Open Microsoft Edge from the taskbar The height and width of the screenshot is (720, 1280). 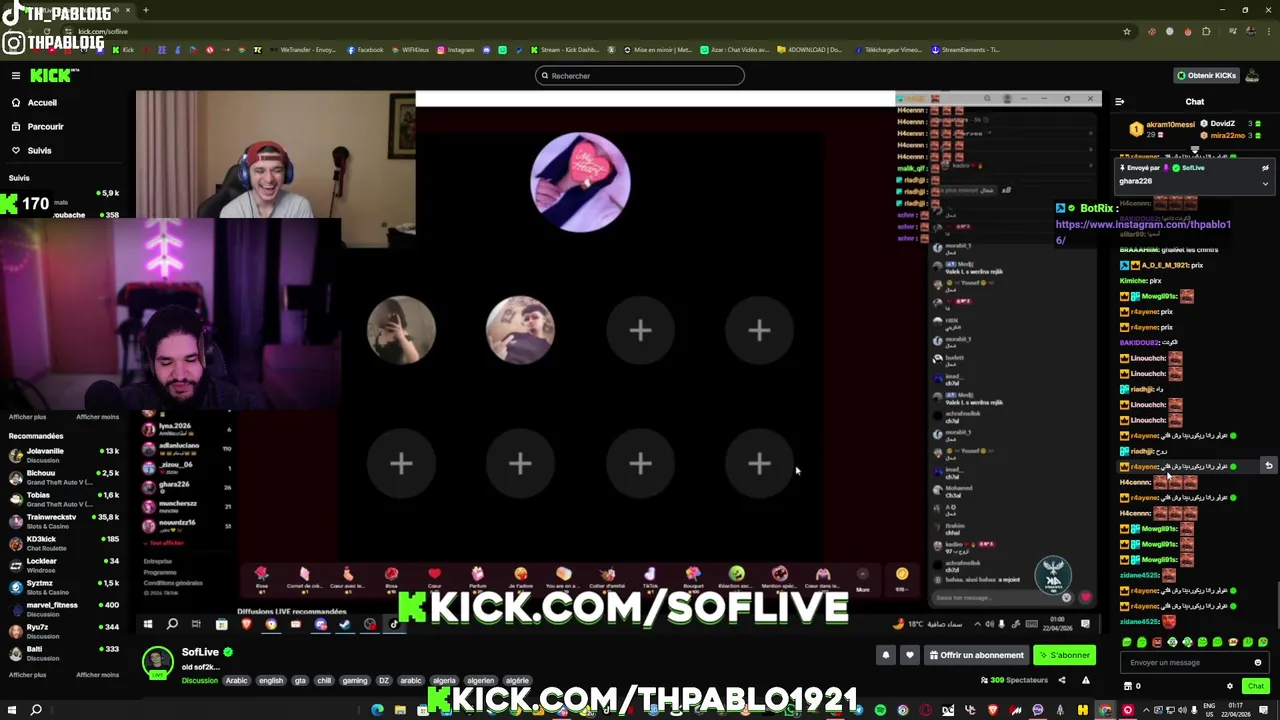(377, 711)
